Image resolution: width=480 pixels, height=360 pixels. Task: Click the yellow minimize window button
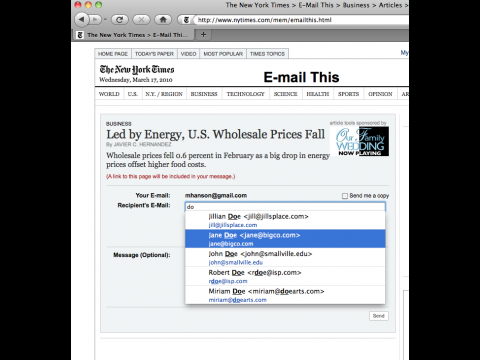tap(88, 5)
